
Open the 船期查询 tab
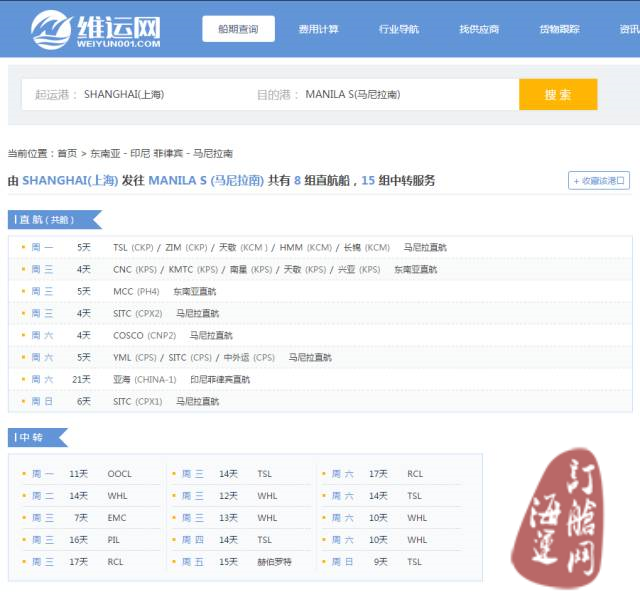(238, 29)
